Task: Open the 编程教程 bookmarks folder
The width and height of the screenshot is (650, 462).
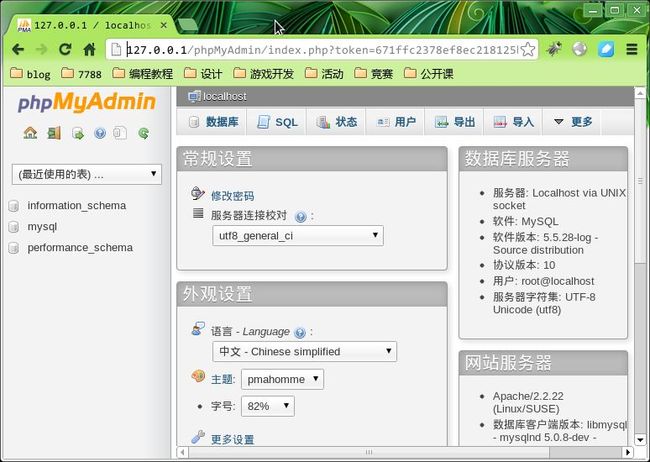Action: tap(143, 74)
